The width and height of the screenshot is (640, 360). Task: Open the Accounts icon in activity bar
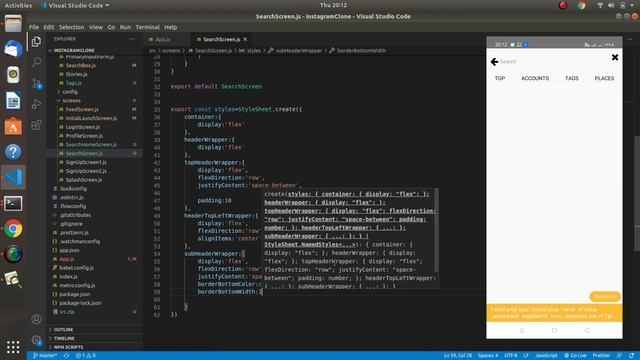click(x=36, y=319)
